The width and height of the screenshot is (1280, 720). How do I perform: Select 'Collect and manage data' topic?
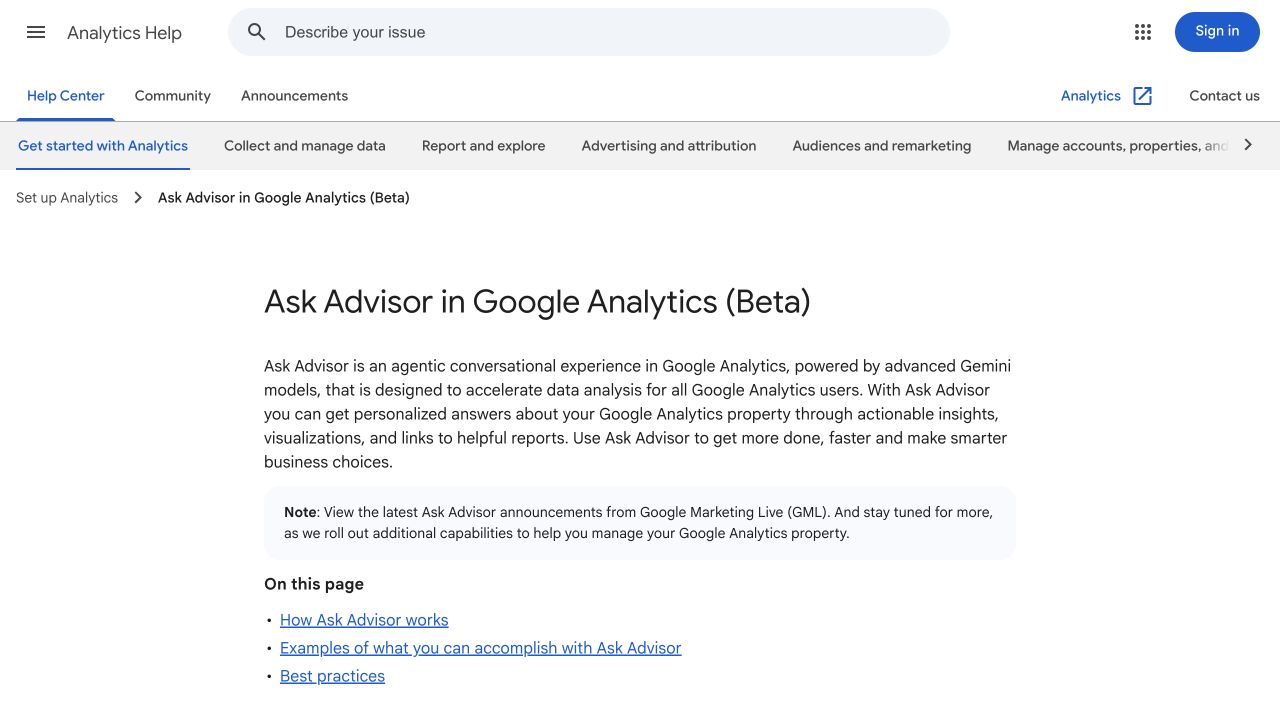(x=305, y=146)
